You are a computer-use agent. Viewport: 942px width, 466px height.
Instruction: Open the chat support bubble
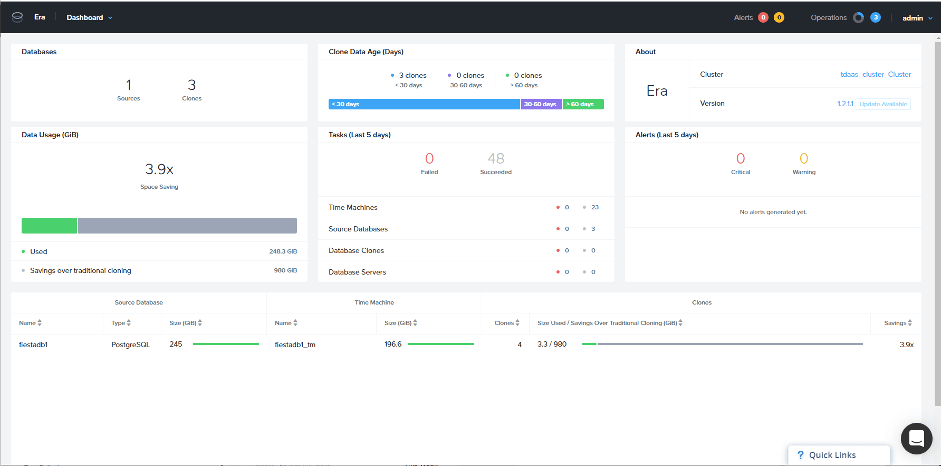[917, 438]
